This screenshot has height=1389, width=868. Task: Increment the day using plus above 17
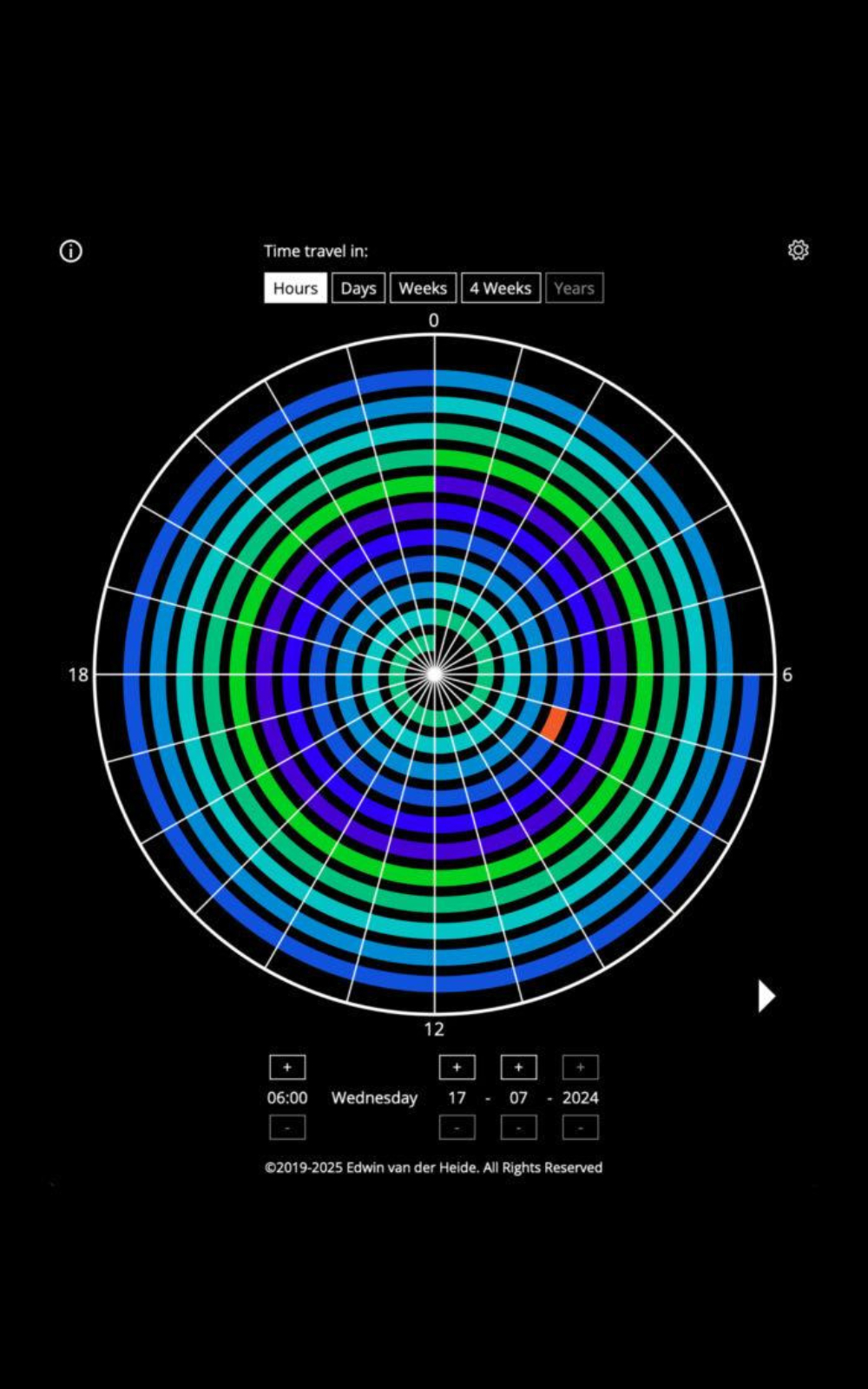click(x=457, y=1067)
